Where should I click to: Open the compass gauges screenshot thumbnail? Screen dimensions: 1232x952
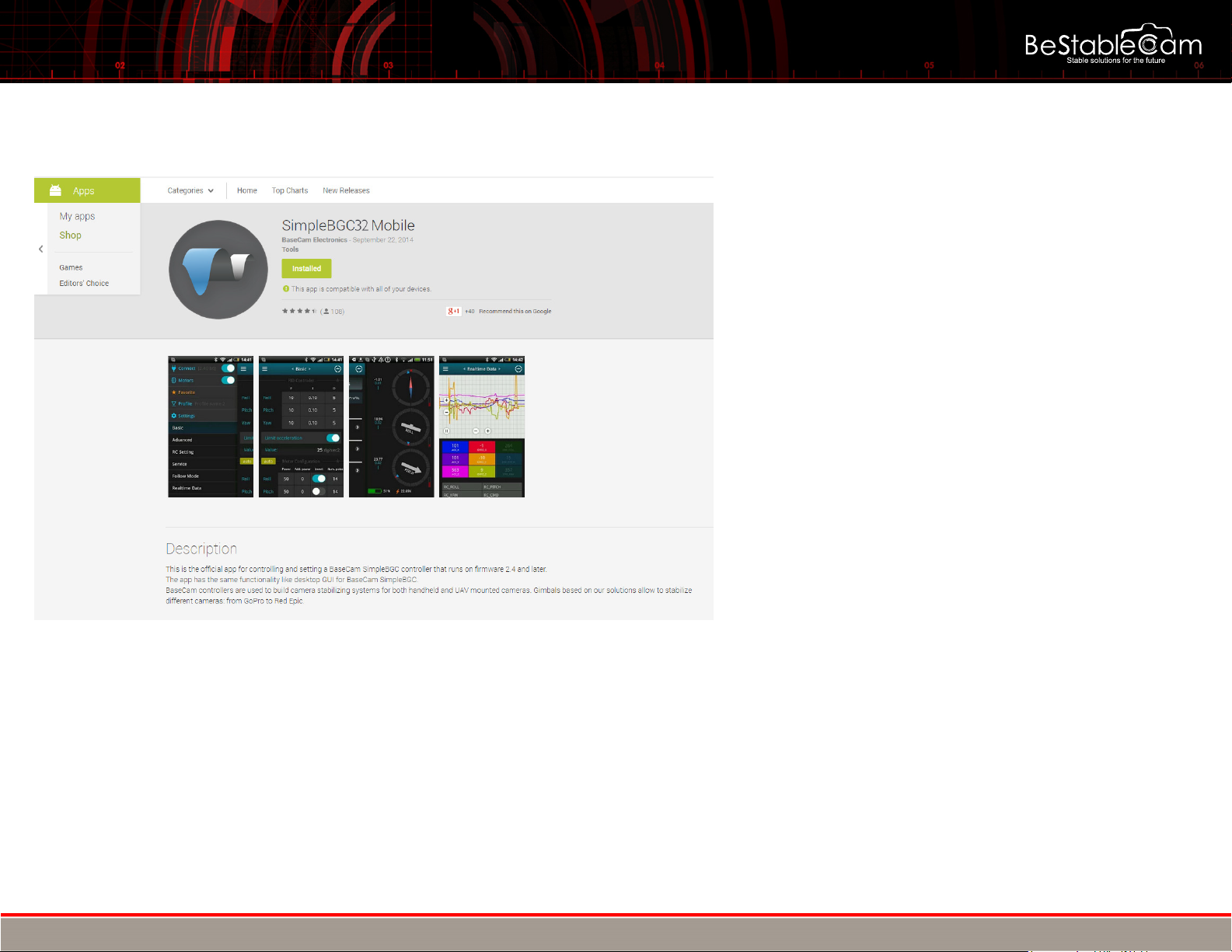pos(392,427)
